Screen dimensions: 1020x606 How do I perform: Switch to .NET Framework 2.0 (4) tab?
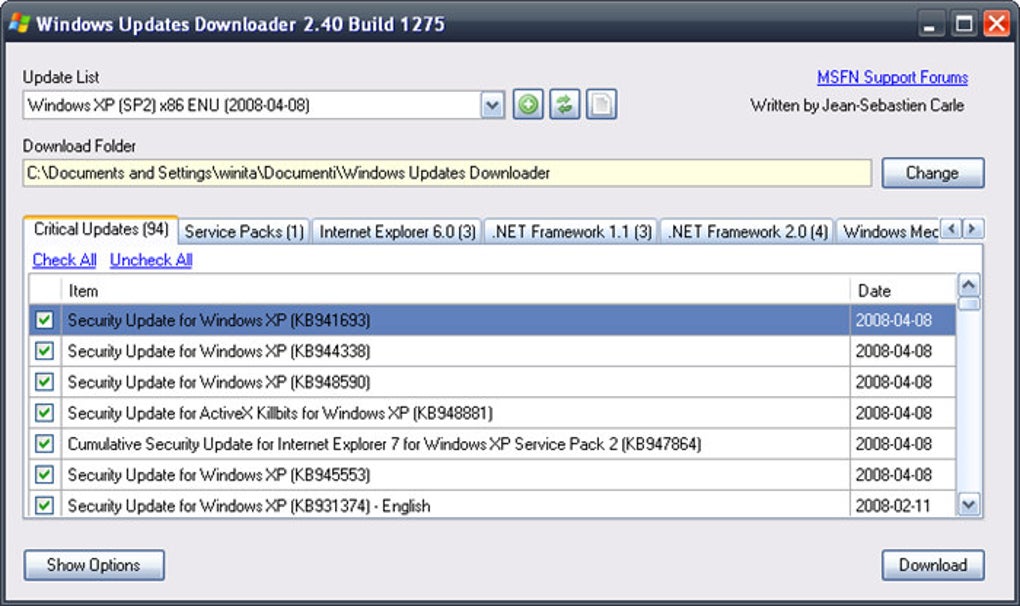[747, 232]
